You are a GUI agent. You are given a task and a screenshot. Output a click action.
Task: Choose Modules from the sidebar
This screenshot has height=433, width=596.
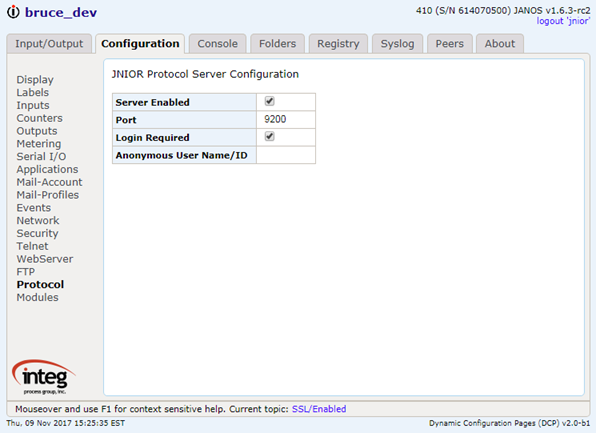[37, 297]
